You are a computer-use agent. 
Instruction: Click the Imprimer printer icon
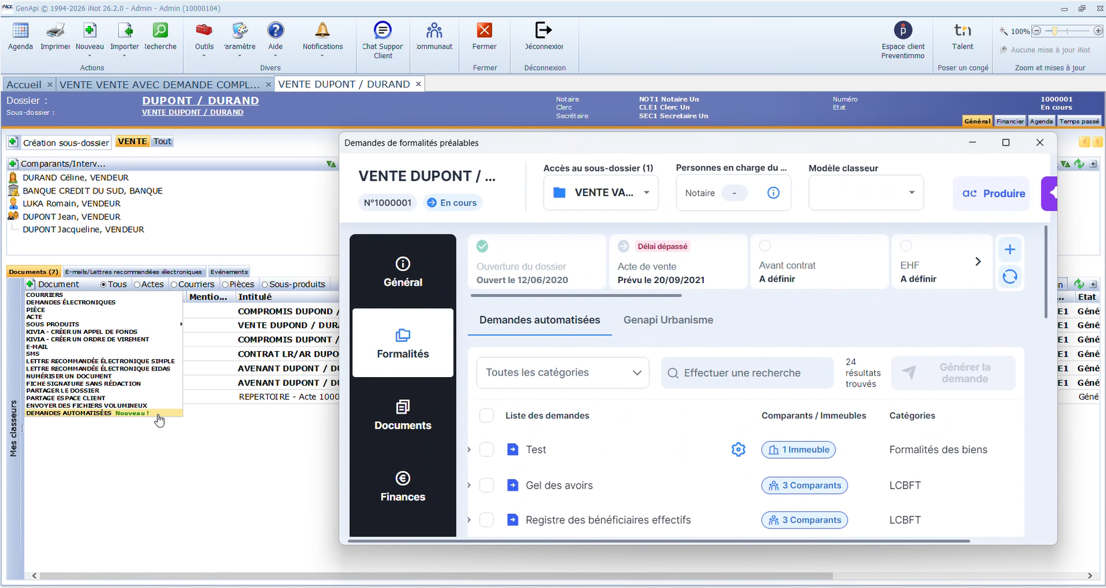[x=55, y=31]
